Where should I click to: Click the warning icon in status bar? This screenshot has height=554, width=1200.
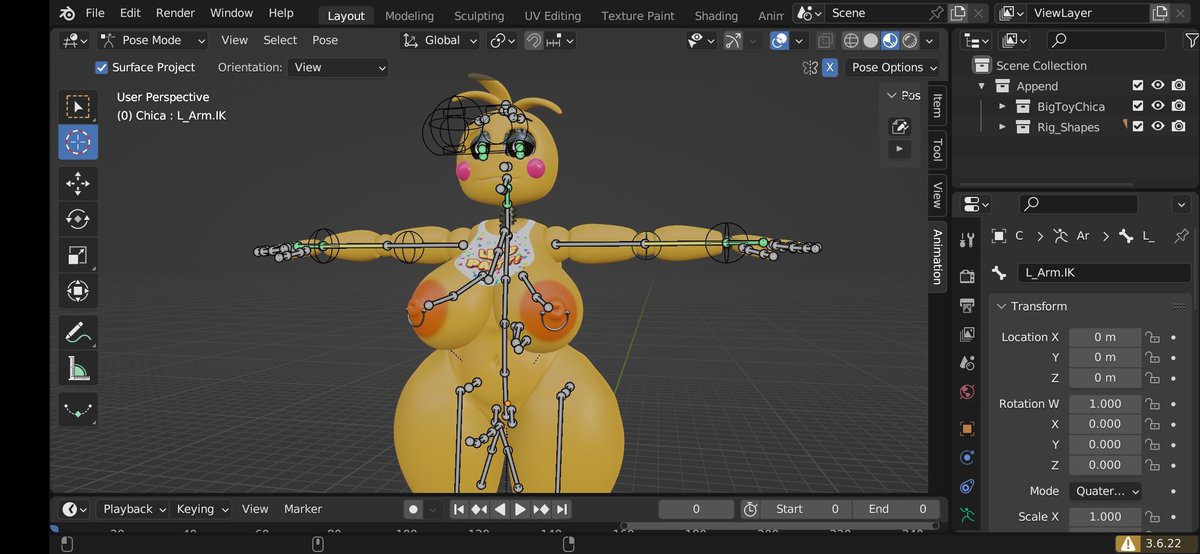coord(1128,543)
